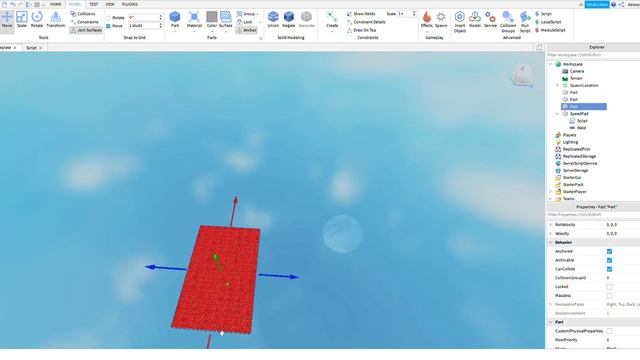640x360 pixels.
Task: Toggle Show Welds
Action: point(361,14)
